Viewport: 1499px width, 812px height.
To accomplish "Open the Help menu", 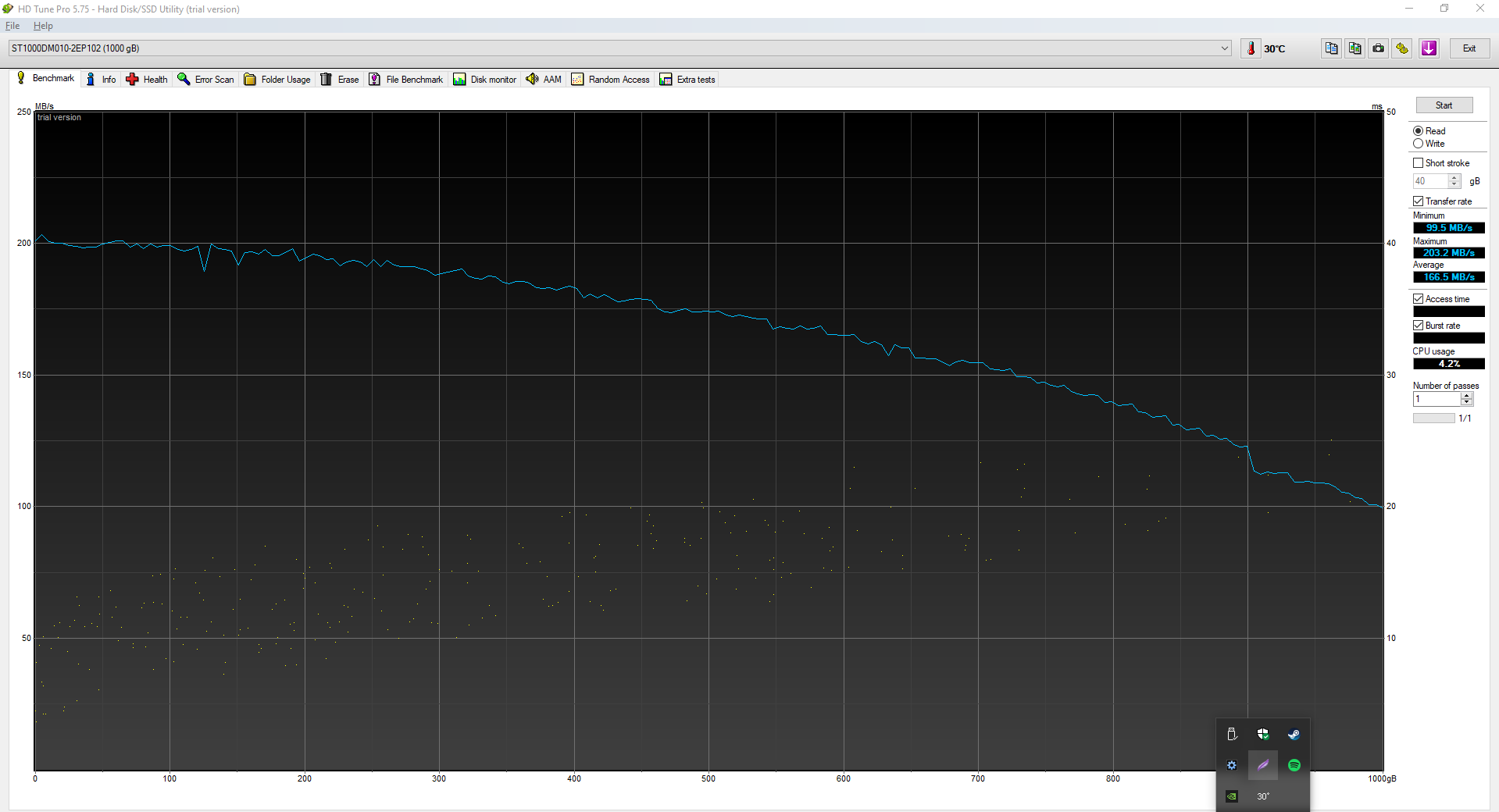I will [43, 26].
